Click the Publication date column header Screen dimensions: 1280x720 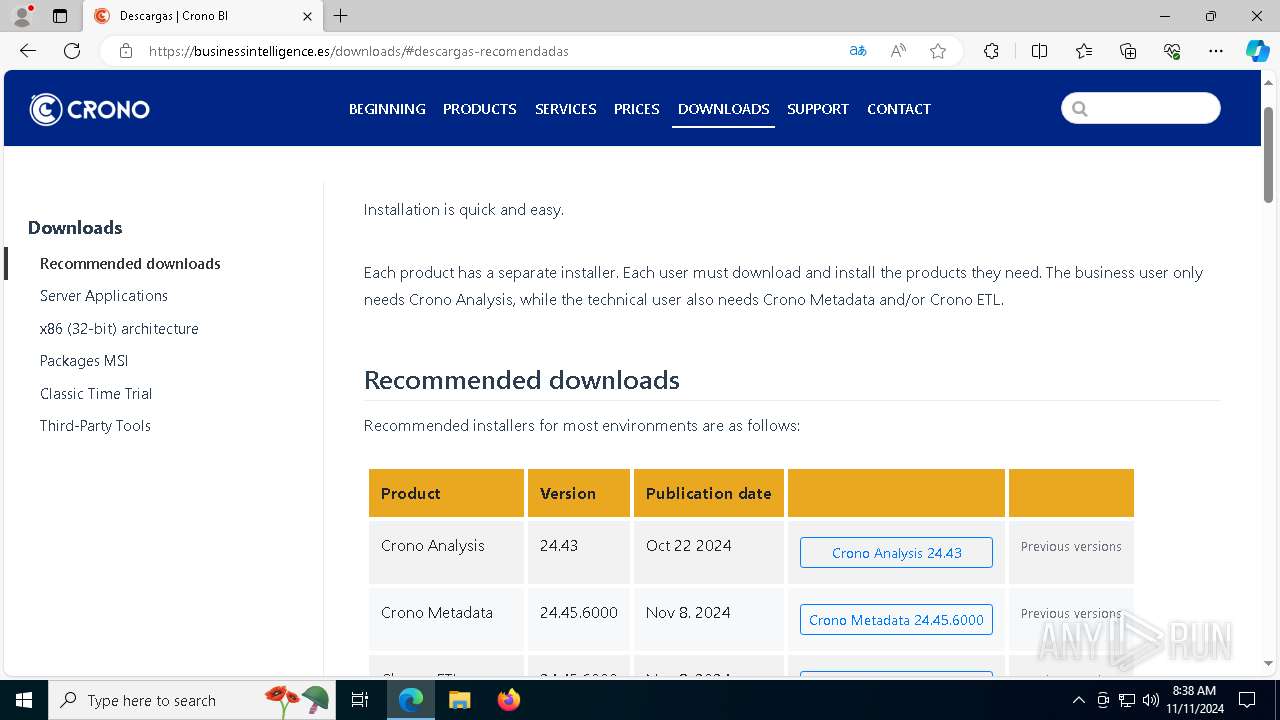pyautogui.click(x=709, y=493)
